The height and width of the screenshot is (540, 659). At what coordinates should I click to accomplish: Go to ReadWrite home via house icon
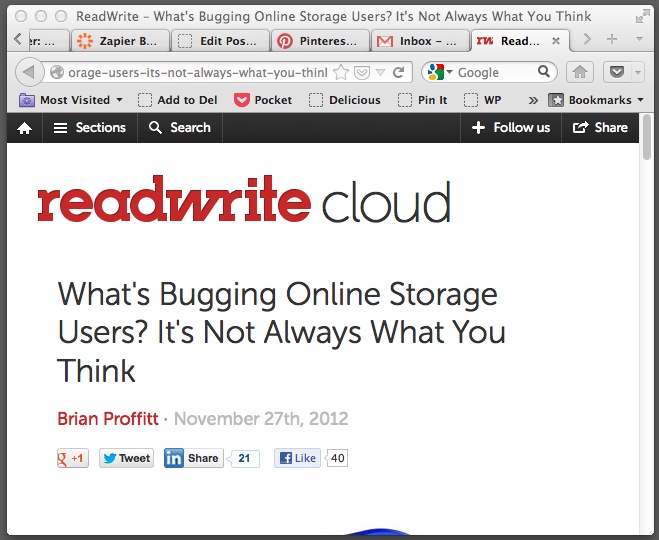click(x=24, y=128)
